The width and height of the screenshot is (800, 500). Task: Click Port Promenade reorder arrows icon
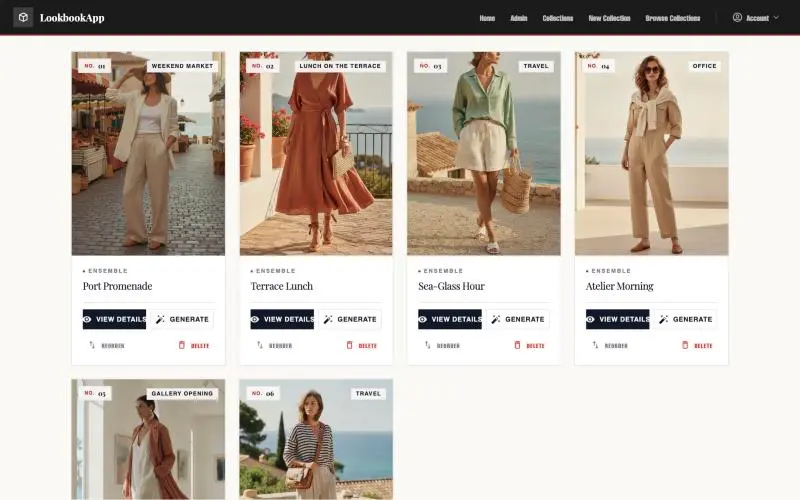pyautogui.click(x=92, y=345)
